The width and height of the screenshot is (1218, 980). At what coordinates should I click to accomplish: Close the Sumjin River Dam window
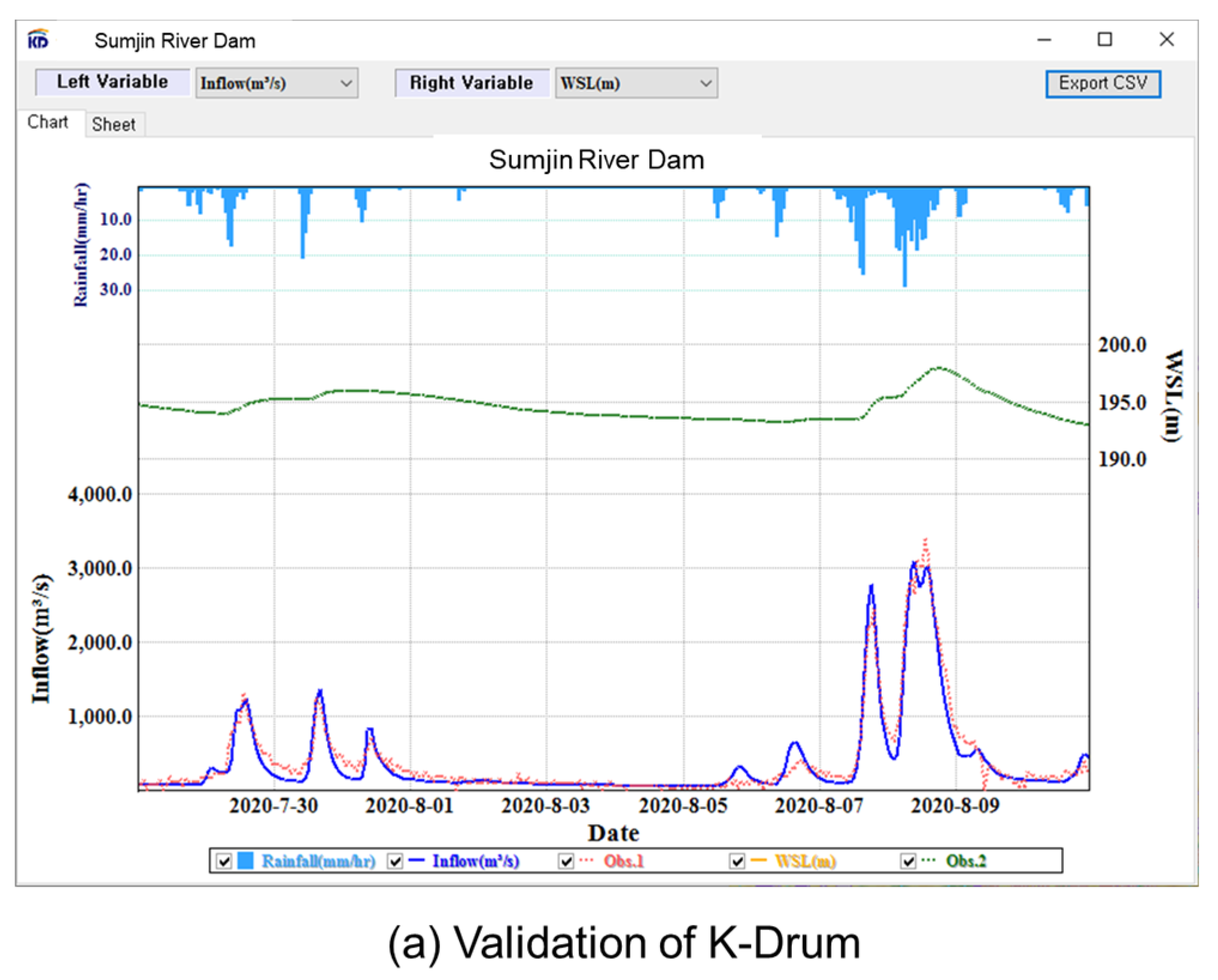pyautogui.click(x=1167, y=40)
